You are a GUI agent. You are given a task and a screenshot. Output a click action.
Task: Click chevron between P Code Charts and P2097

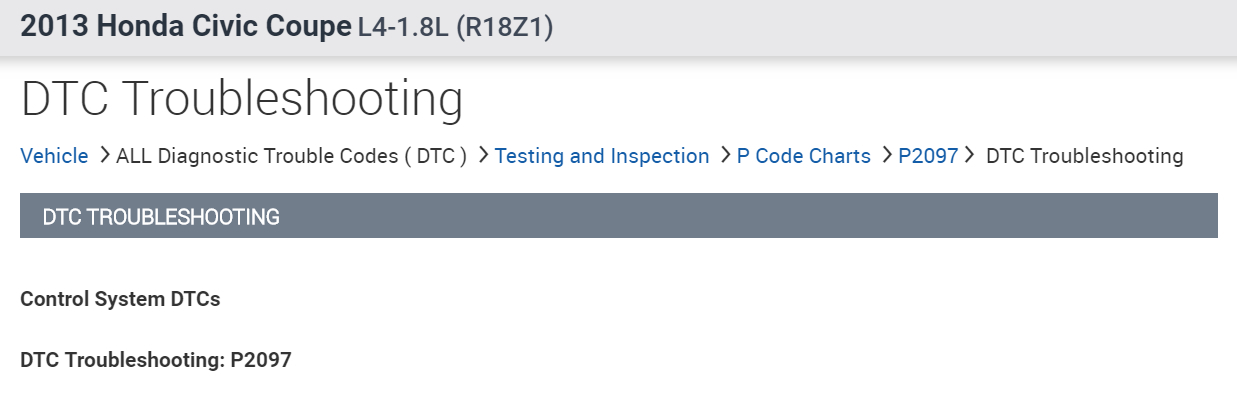tap(886, 155)
